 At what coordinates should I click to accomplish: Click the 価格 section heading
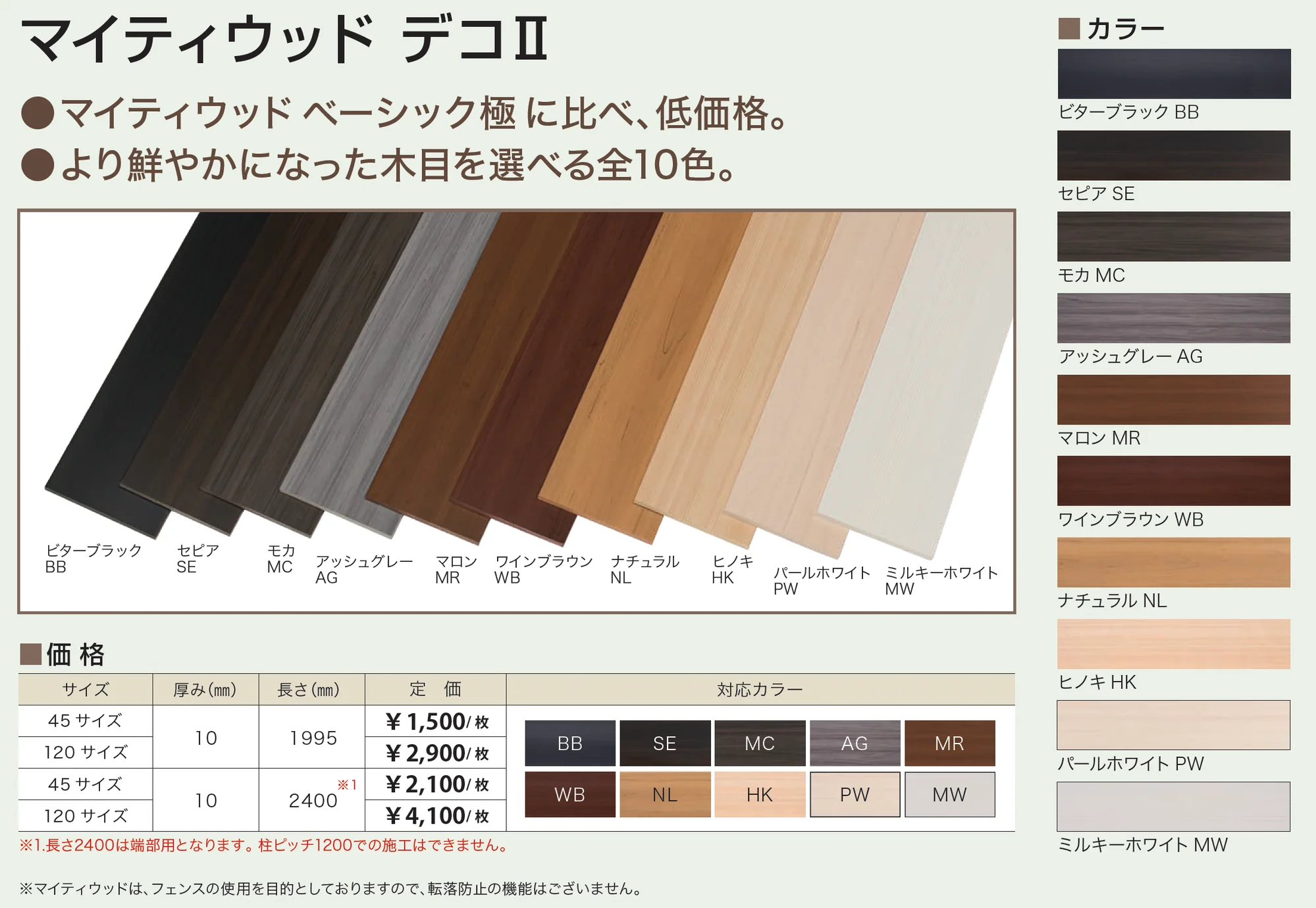point(63,655)
